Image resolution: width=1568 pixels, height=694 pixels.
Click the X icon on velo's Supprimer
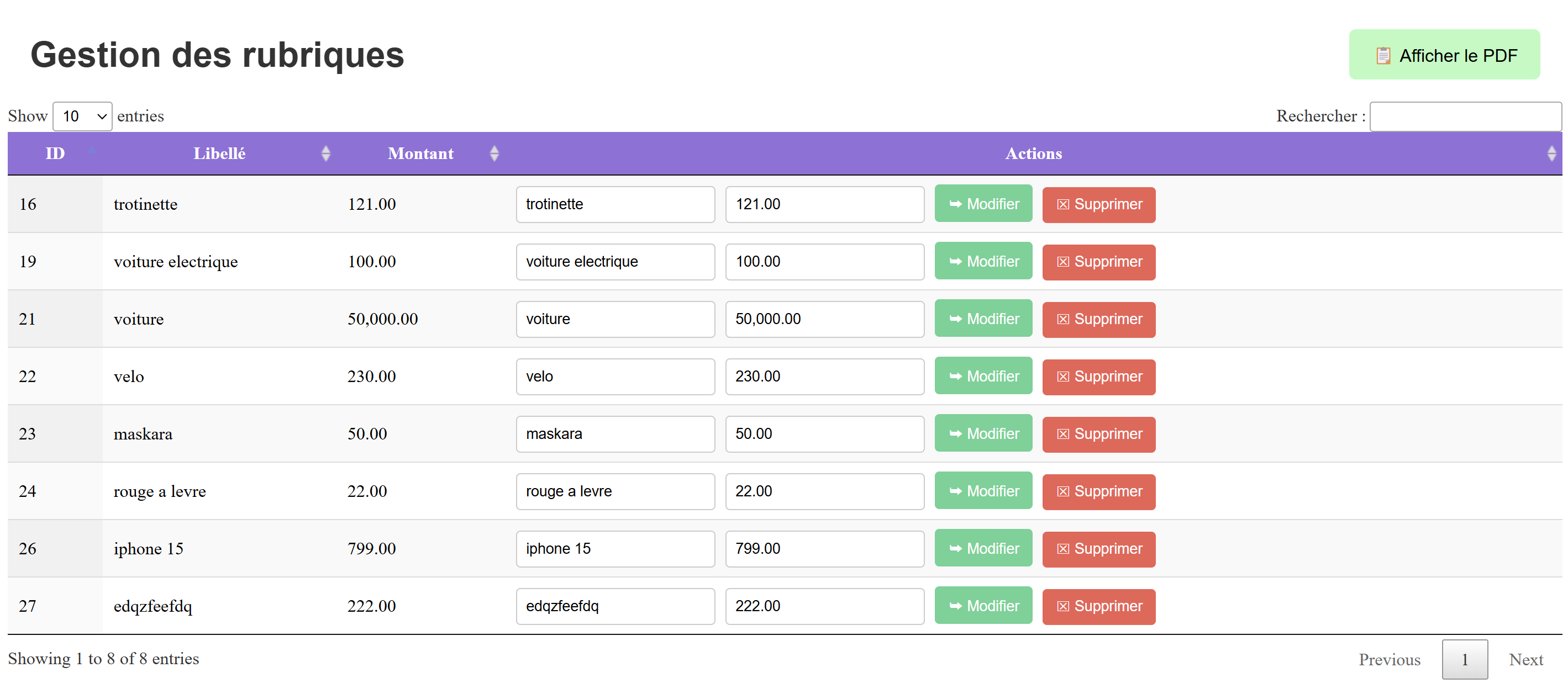tap(1063, 377)
